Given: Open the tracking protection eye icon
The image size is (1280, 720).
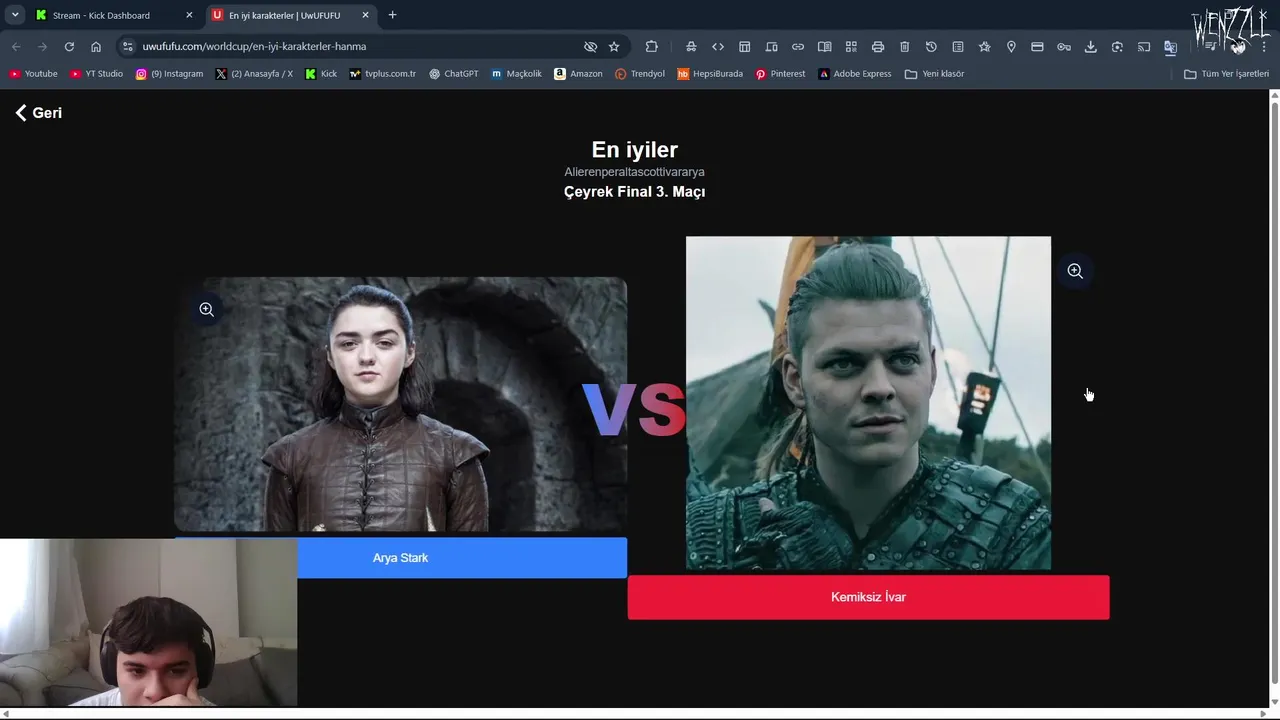Looking at the screenshot, I should tap(590, 46).
